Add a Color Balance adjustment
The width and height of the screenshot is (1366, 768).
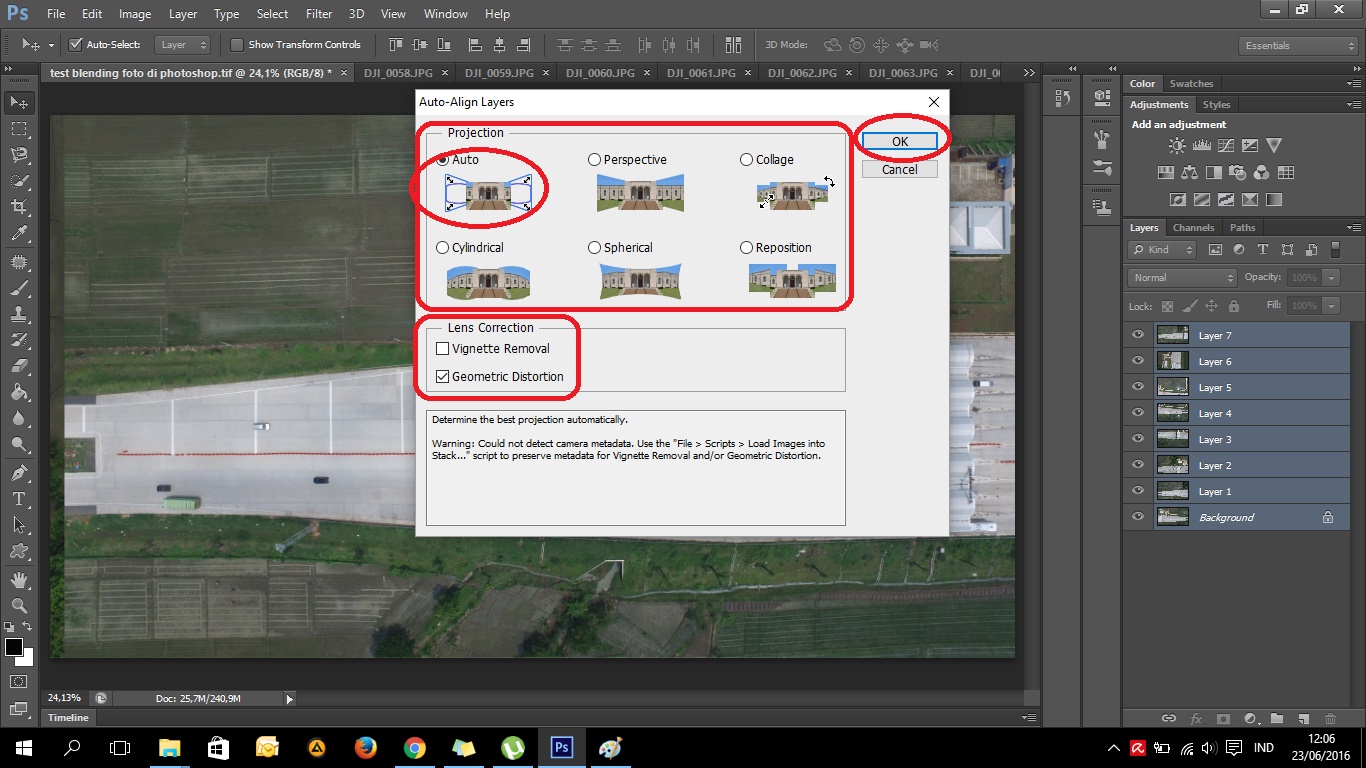1191,172
